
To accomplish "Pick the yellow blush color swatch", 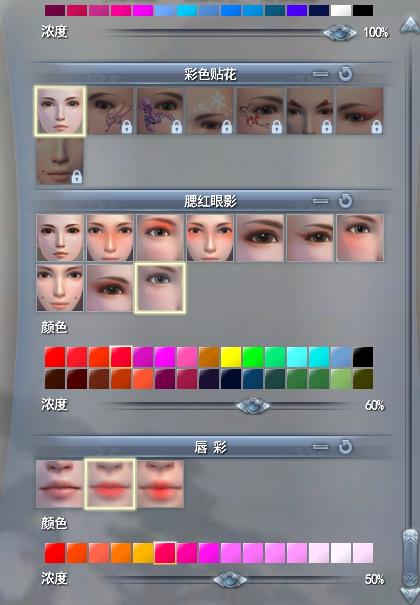I will coord(231,357).
